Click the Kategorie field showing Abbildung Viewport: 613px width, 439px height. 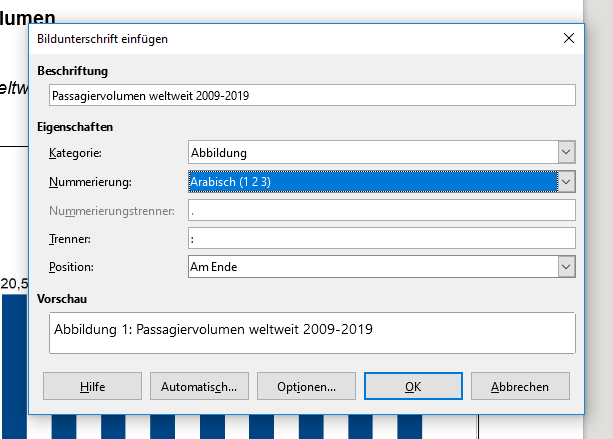point(373,152)
